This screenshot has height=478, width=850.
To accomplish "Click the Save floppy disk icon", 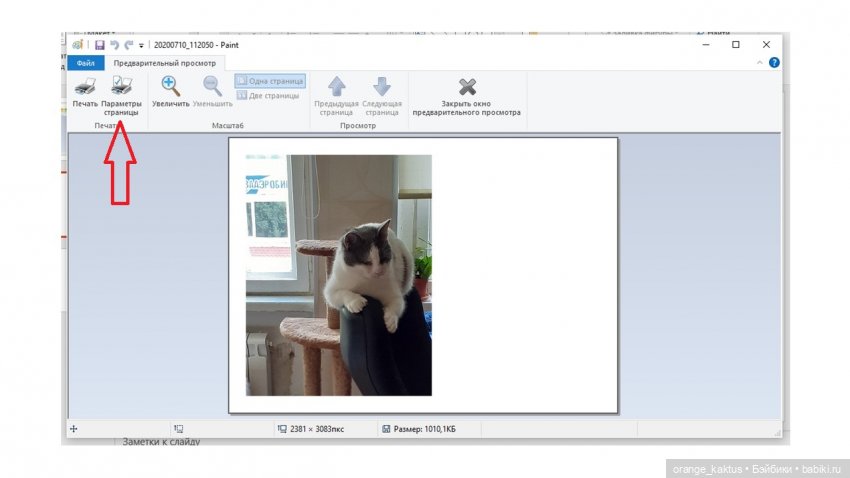I will point(100,45).
